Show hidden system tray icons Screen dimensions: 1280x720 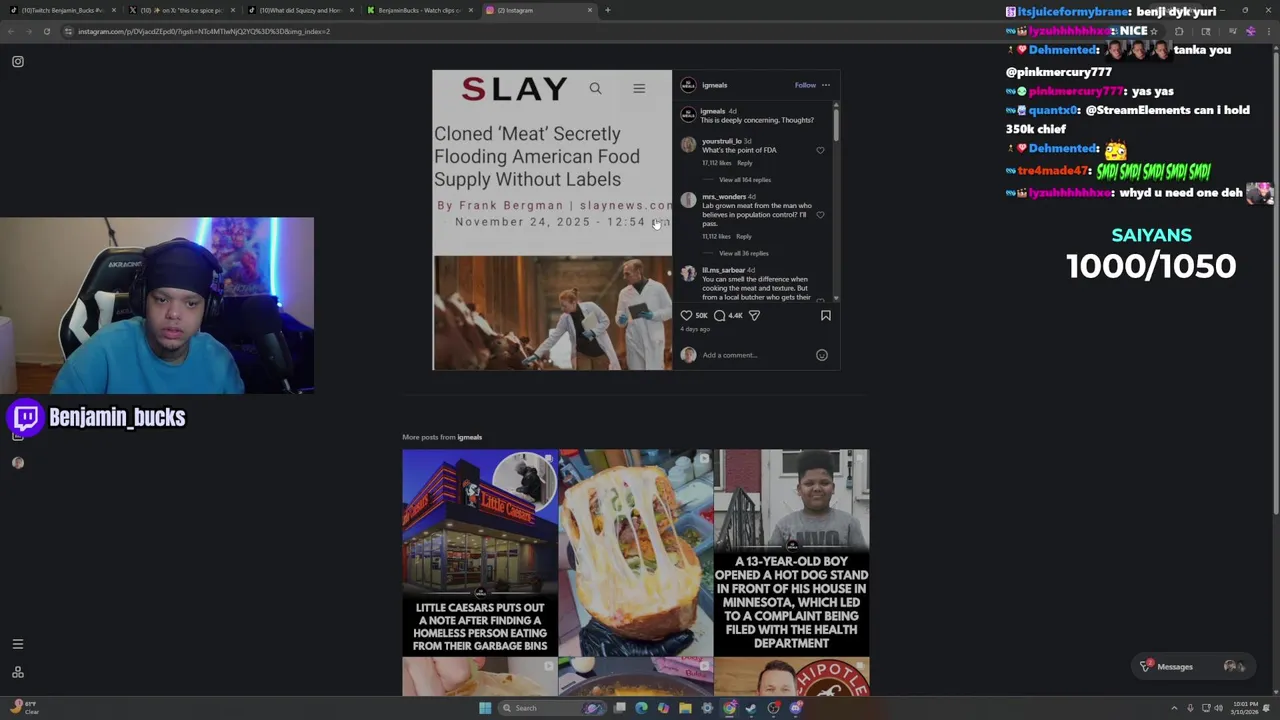(1174, 708)
